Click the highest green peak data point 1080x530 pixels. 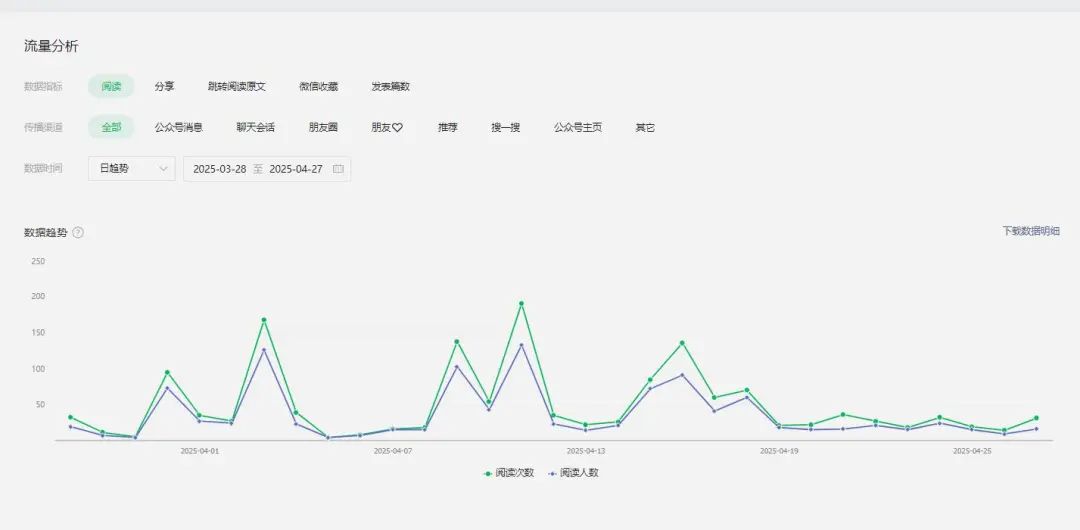click(521, 303)
